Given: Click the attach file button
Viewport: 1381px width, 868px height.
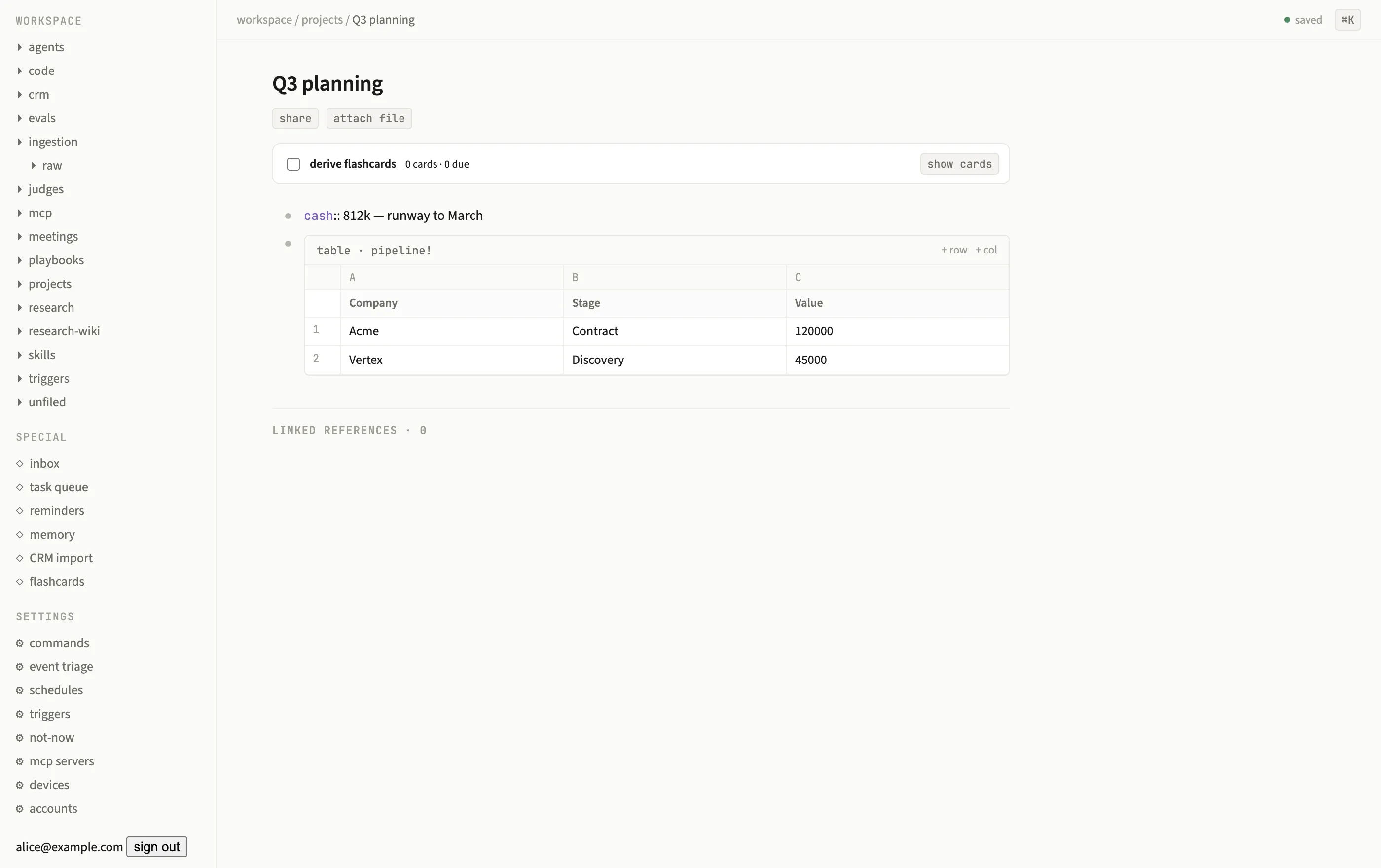Looking at the screenshot, I should [x=369, y=119].
